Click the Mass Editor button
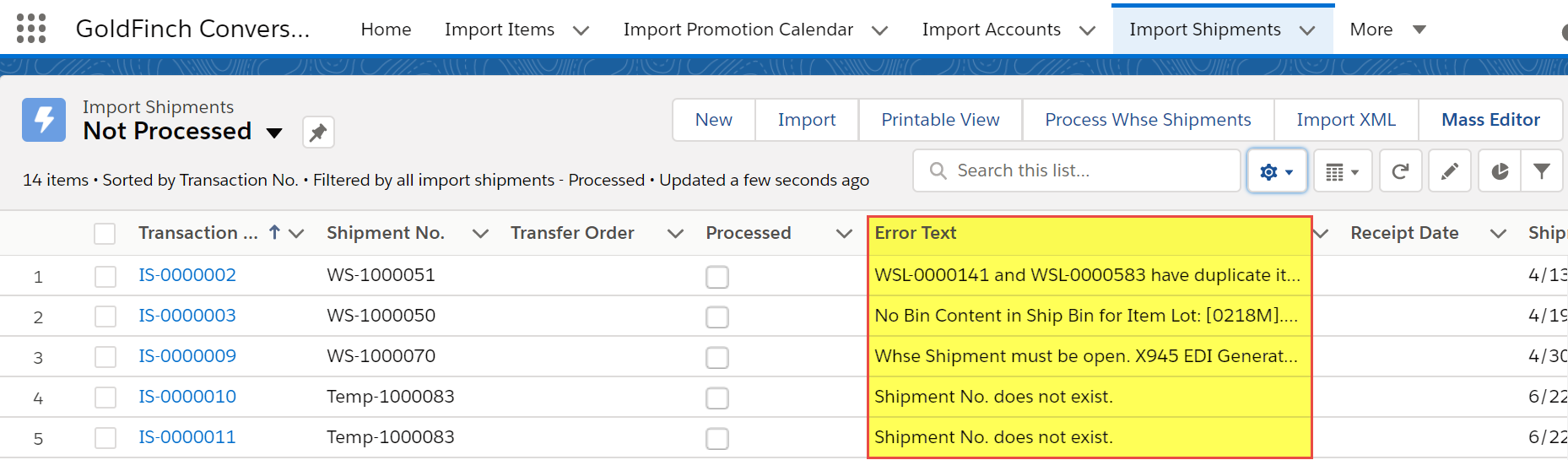Image resolution: width=1568 pixels, height=460 pixels. click(1490, 120)
